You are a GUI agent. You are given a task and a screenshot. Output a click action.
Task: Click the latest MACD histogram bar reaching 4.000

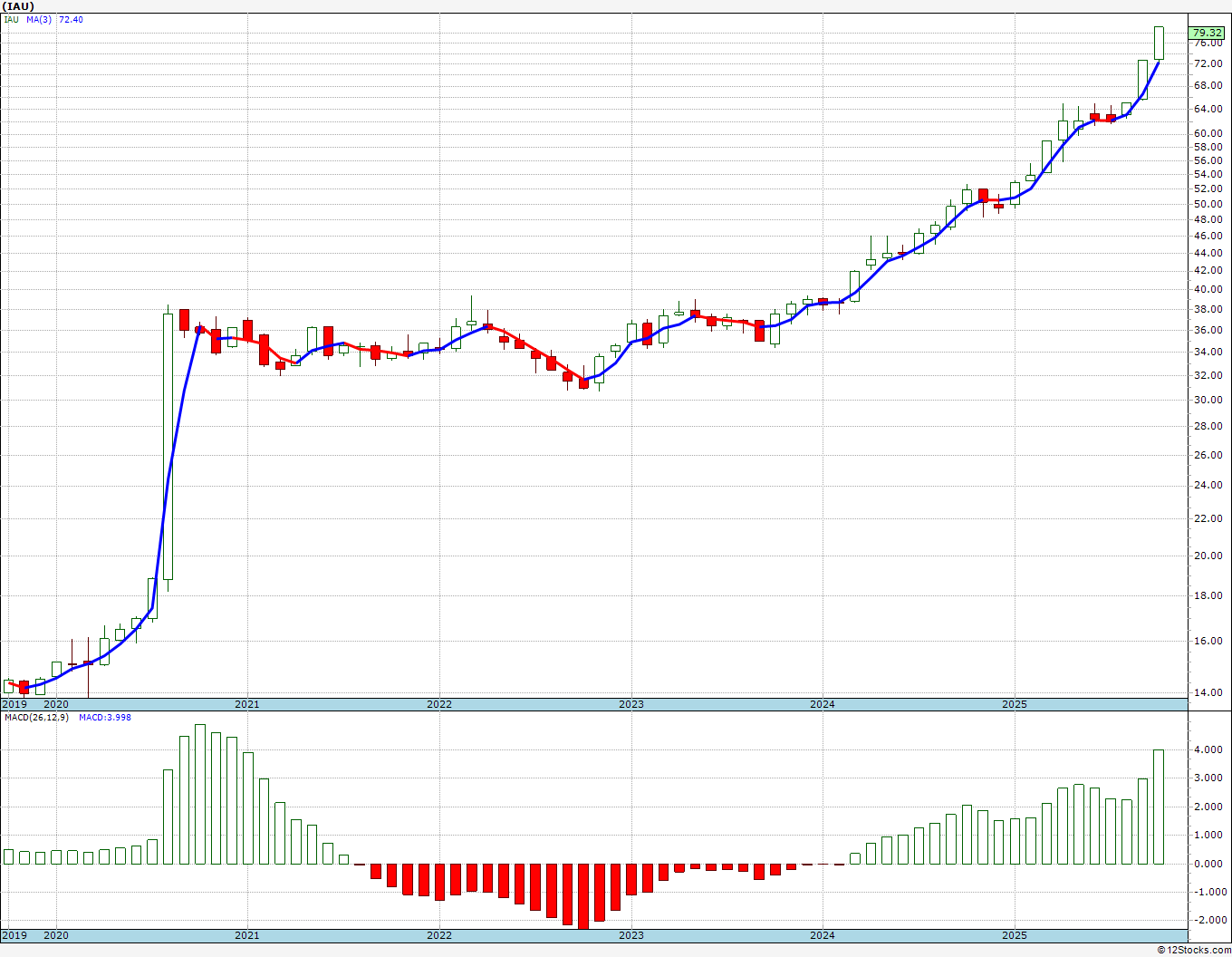point(1159,807)
